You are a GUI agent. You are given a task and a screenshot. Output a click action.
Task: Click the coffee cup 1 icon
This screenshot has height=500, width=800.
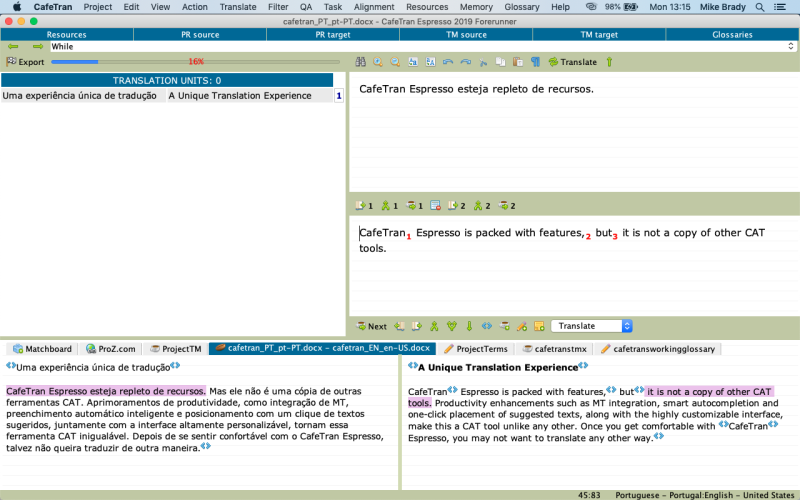(414, 206)
